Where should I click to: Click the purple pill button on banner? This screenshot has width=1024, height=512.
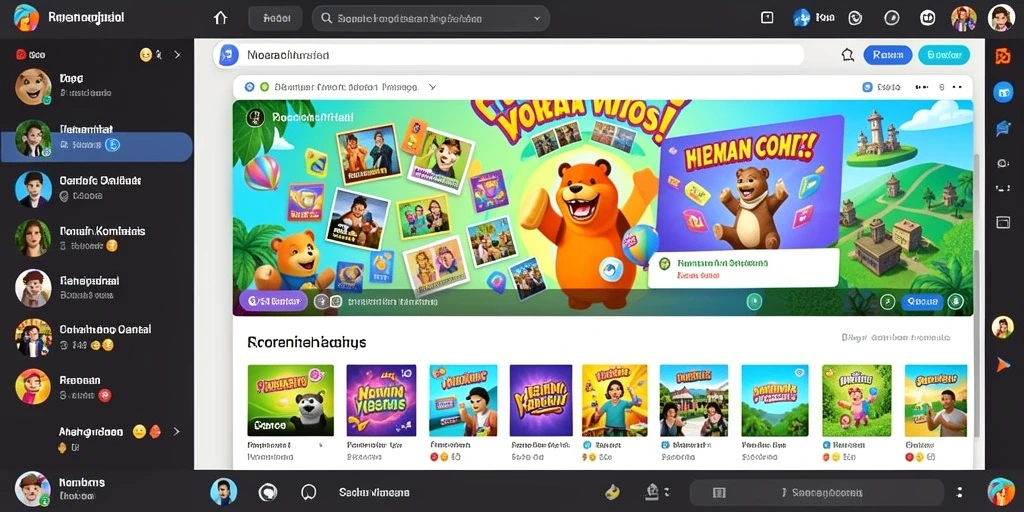click(x=273, y=301)
